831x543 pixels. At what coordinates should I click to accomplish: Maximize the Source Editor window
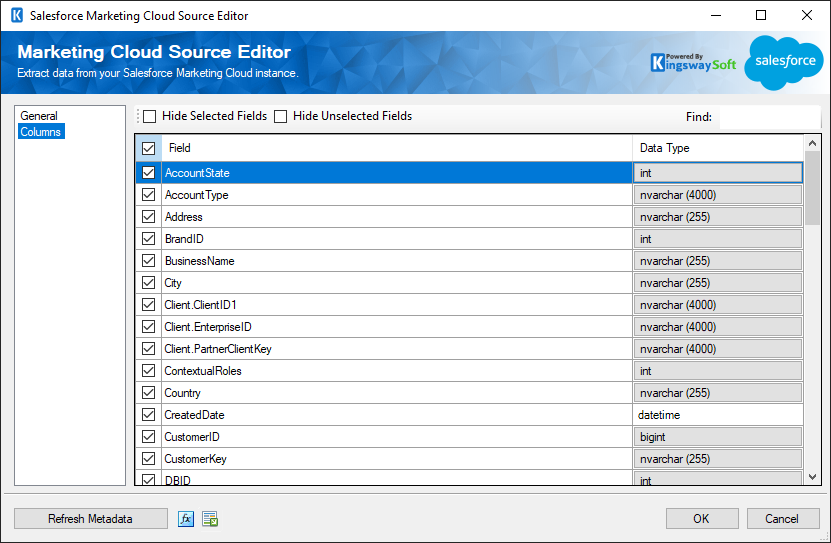point(761,15)
